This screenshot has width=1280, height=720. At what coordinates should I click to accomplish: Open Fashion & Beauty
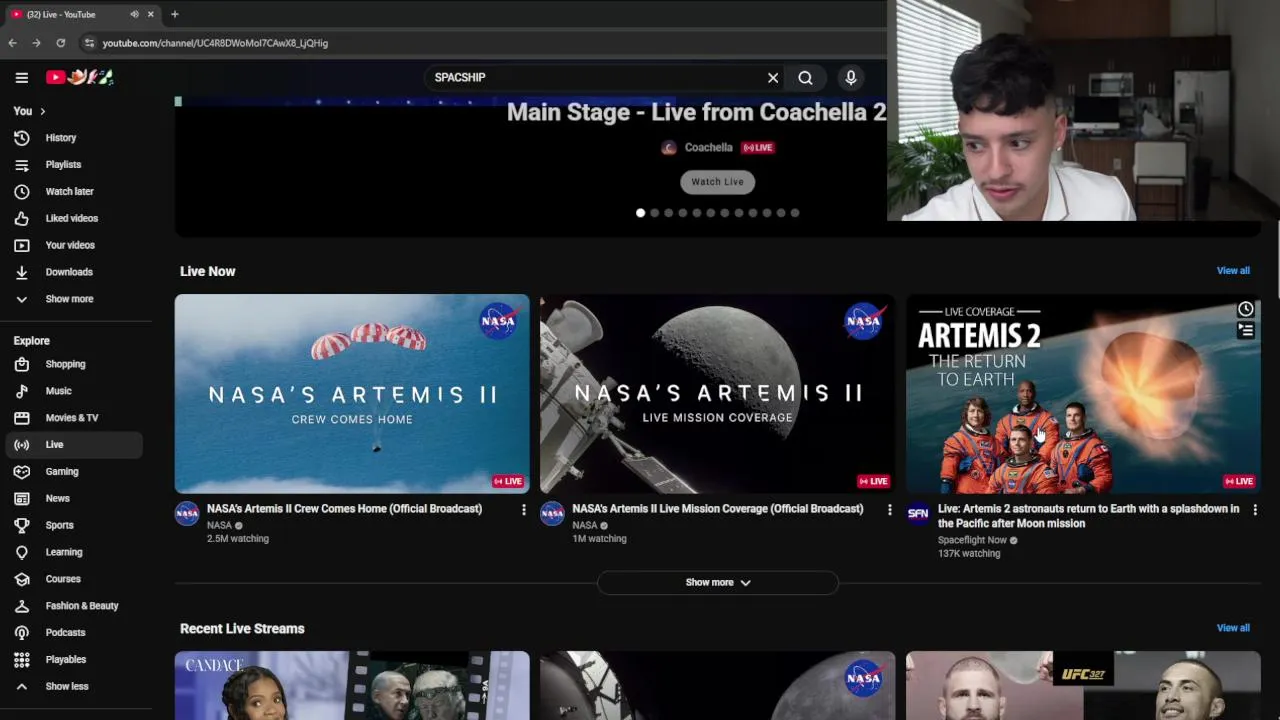click(x=73, y=606)
